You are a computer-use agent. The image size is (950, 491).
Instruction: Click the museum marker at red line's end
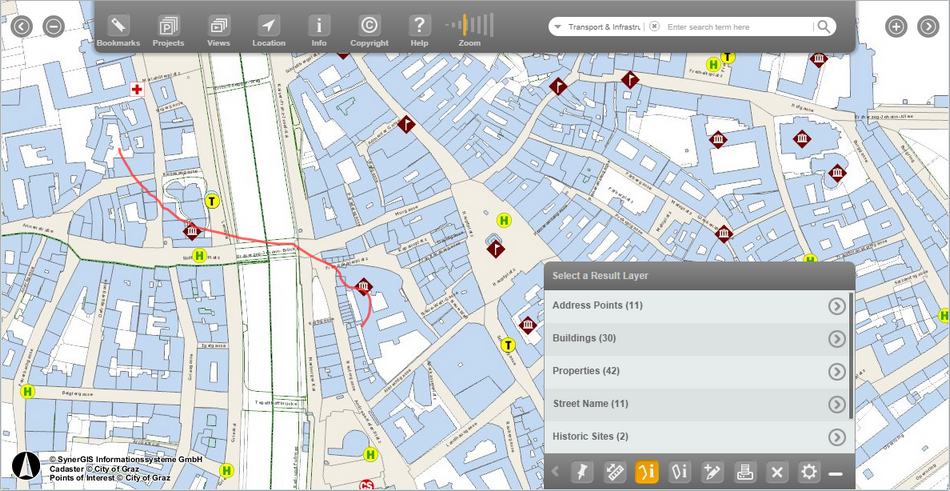[364, 286]
